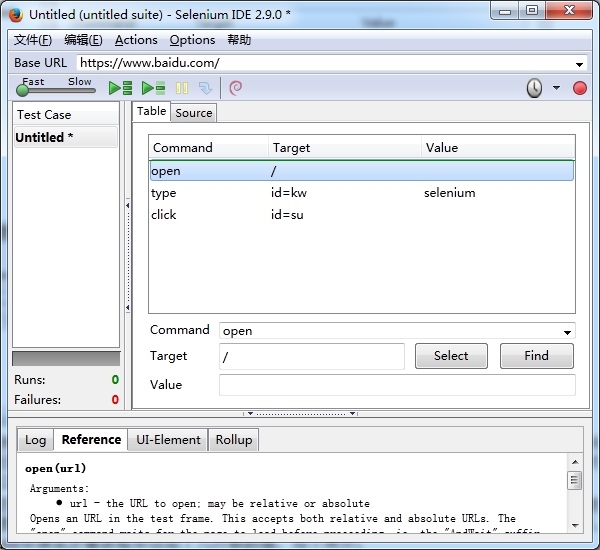The height and width of the screenshot is (550, 600).
Task: Click the Reference panel scroll up arrow
Action: point(575,462)
